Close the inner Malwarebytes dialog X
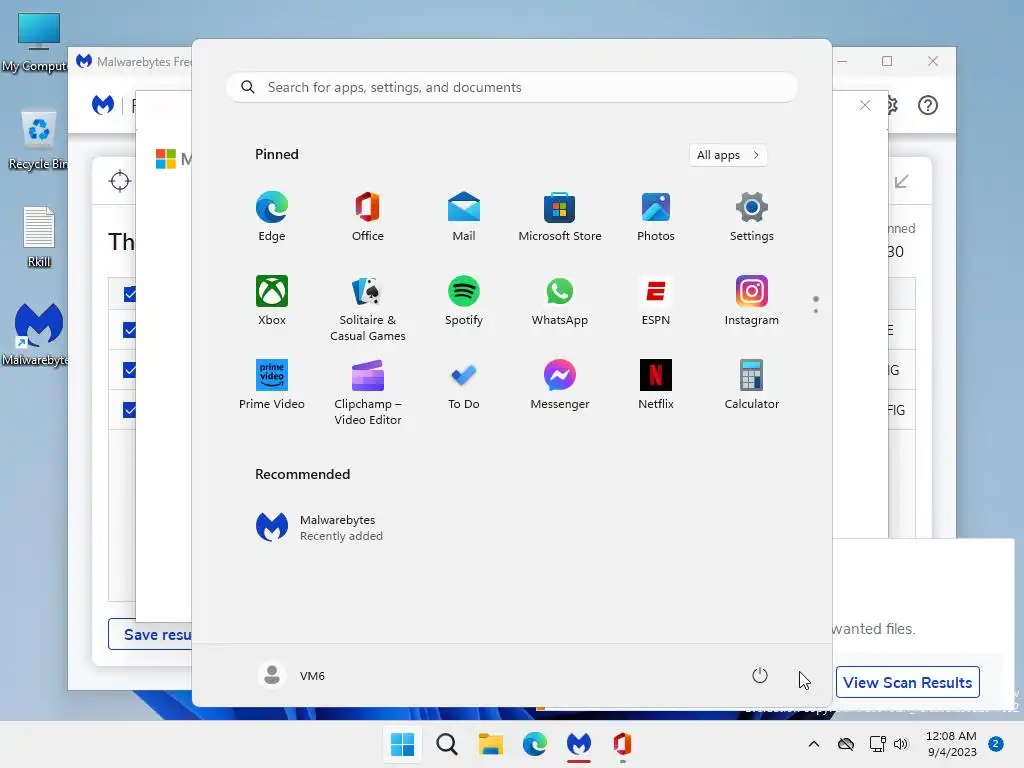 coord(865,105)
